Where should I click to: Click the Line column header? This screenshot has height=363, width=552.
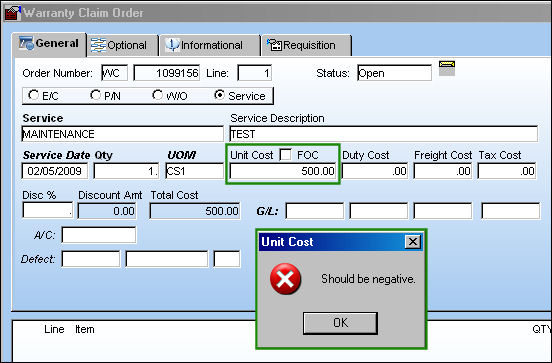tap(54, 329)
